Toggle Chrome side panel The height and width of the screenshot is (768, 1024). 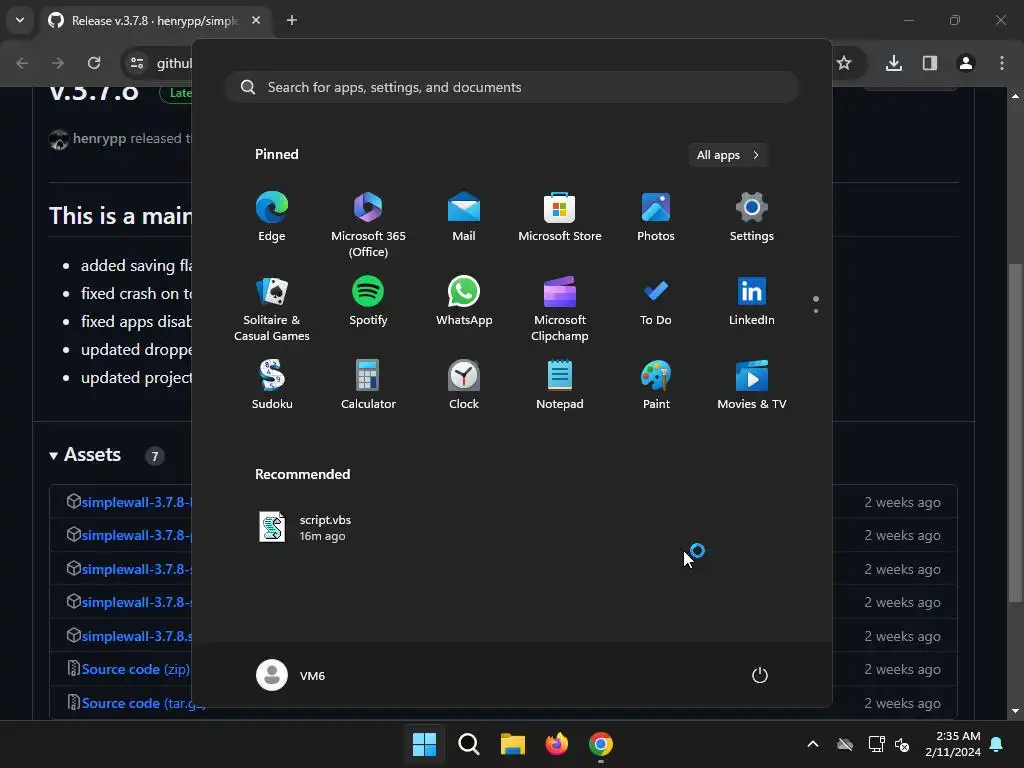click(x=930, y=63)
